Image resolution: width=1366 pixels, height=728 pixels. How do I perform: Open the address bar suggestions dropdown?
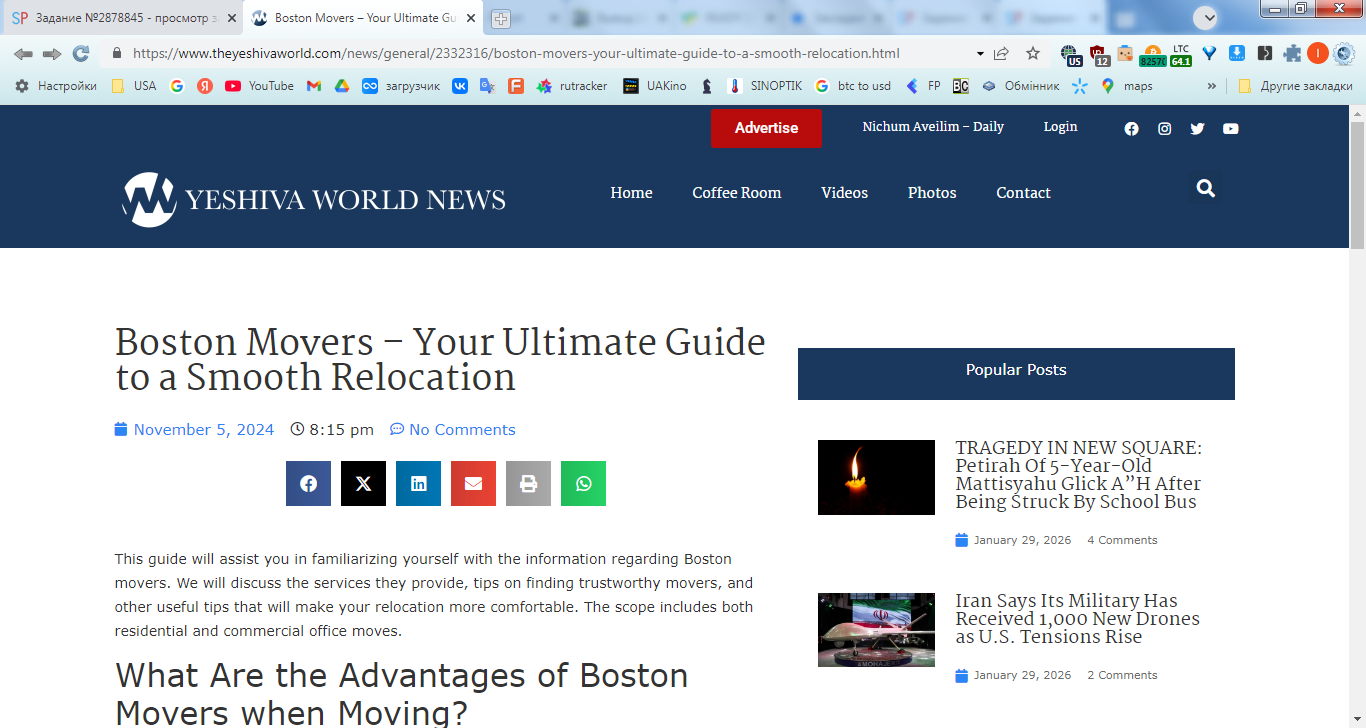point(980,54)
